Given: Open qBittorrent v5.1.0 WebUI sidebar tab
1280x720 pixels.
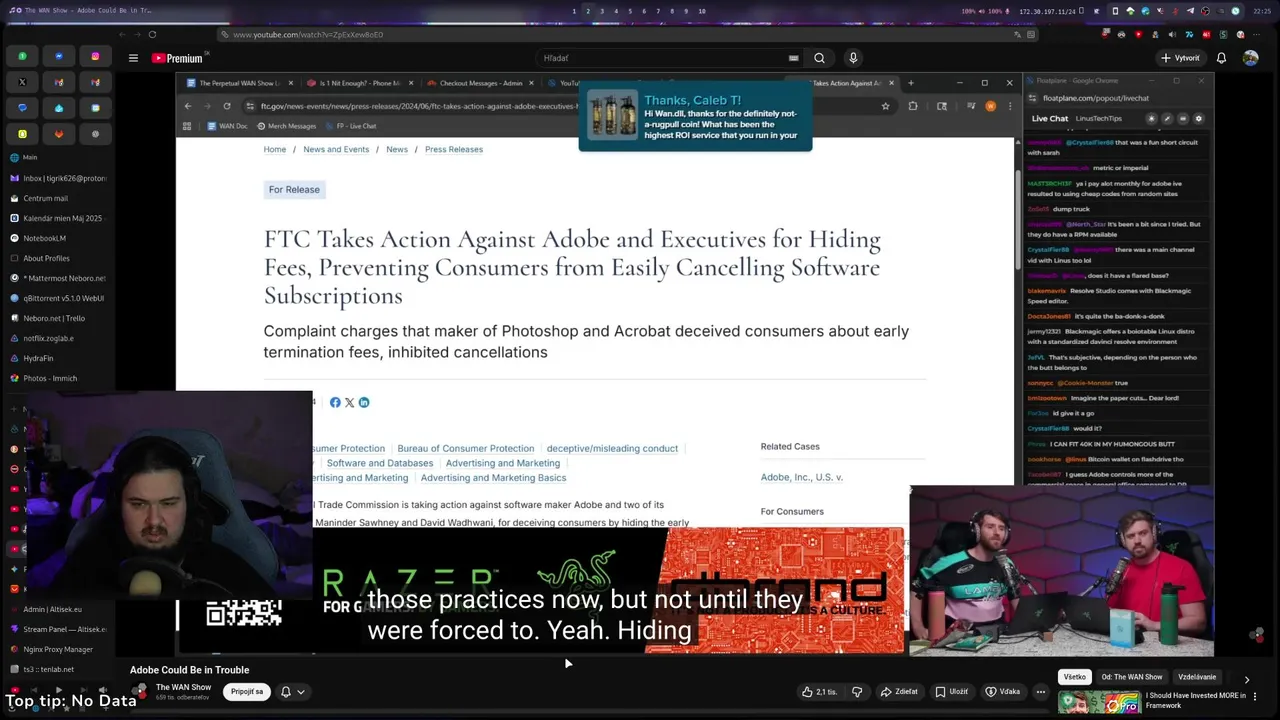Looking at the screenshot, I should pyautogui.click(x=58, y=298).
